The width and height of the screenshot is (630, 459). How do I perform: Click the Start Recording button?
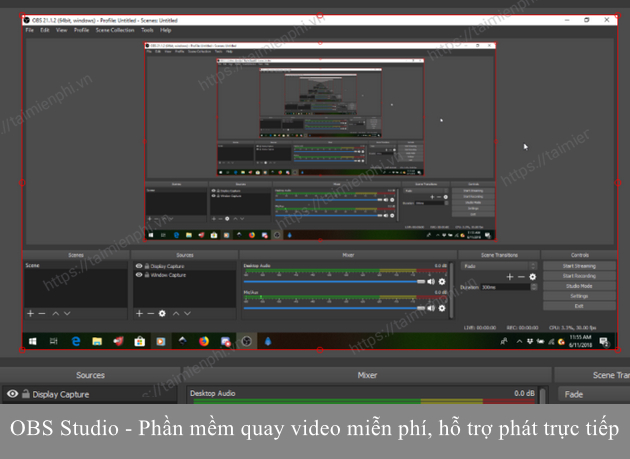point(579,276)
